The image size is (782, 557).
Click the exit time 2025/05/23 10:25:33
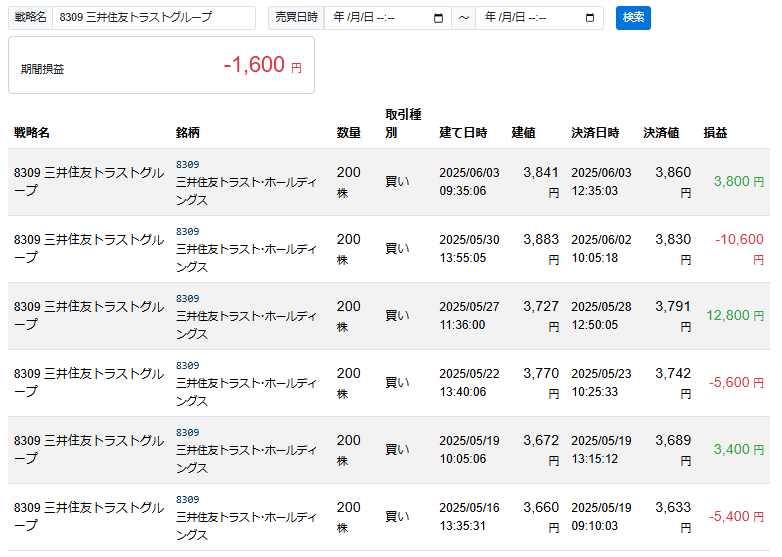pyautogui.click(x=601, y=382)
